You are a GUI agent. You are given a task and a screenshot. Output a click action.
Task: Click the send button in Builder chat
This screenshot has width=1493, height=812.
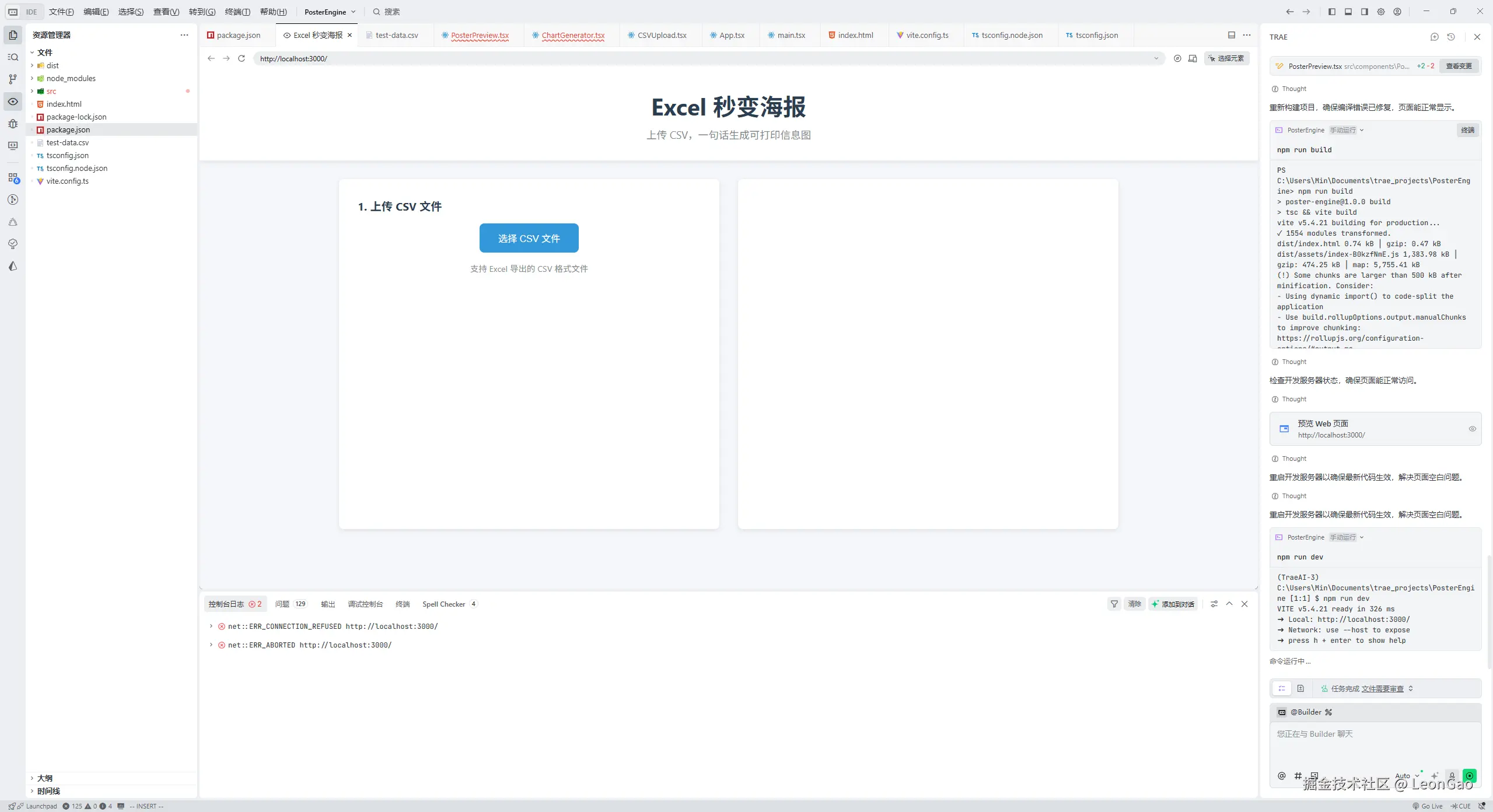pyautogui.click(x=1470, y=776)
